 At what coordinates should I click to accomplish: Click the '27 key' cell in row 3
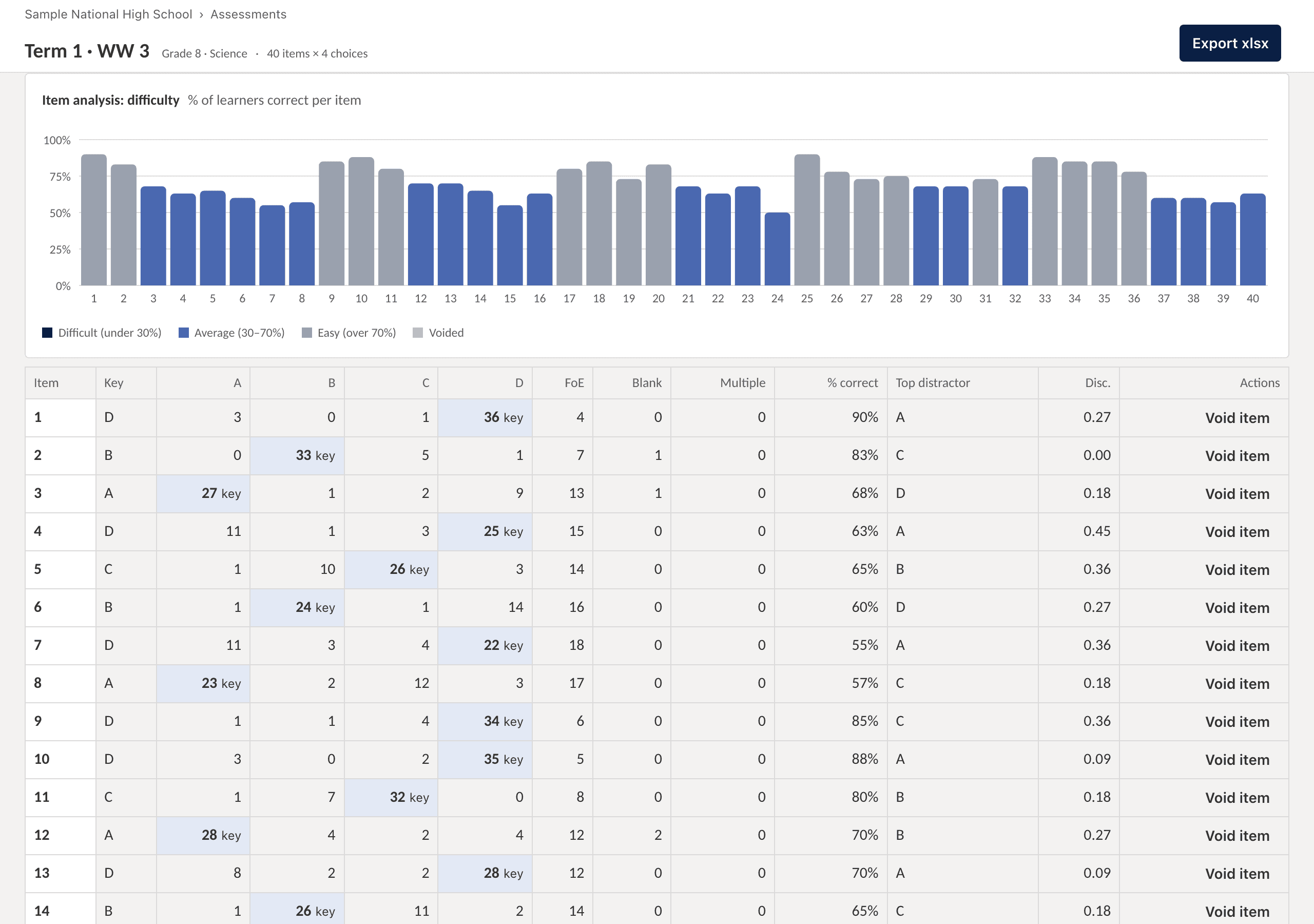(x=203, y=493)
